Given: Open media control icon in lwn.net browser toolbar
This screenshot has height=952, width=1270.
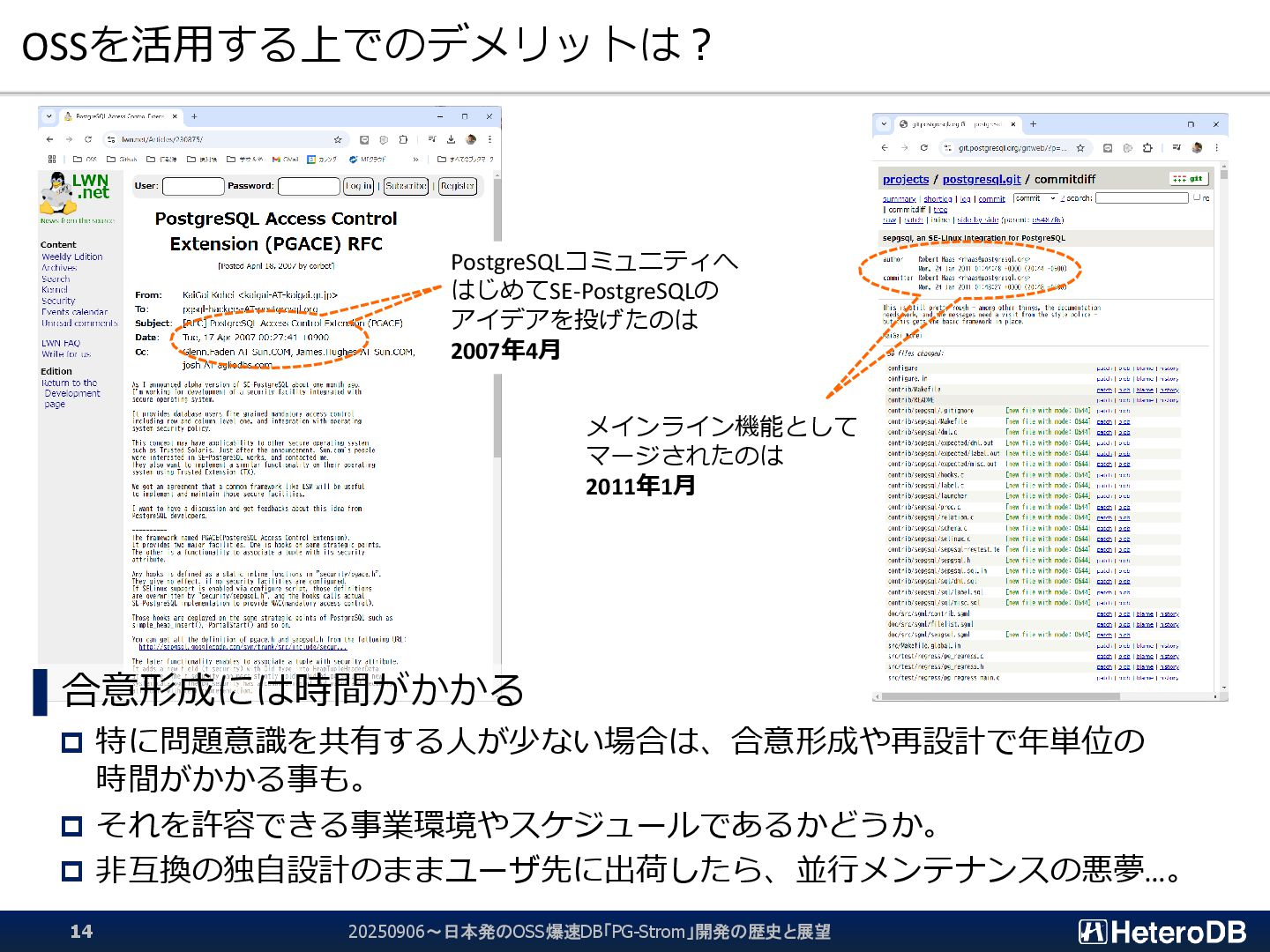Looking at the screenshot, I should click(431, 138).
